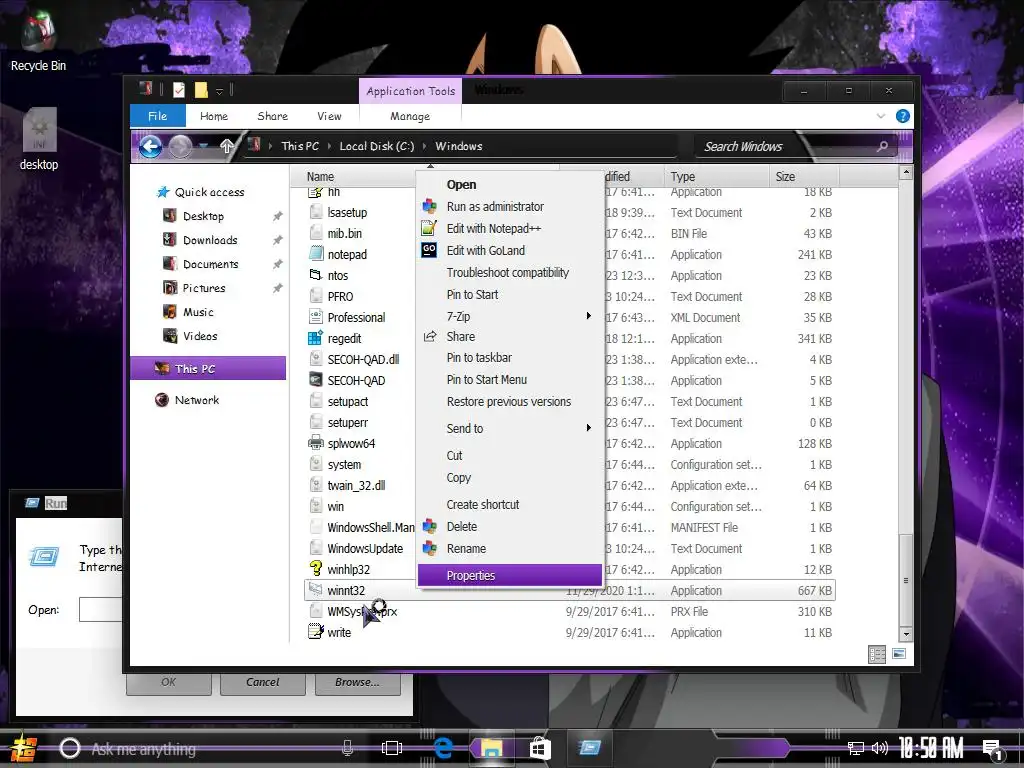Image resolution: width=1024 pixels, height=768 pixels.
Task: Click the Run dialog taskbar icon
Action: 589,748
